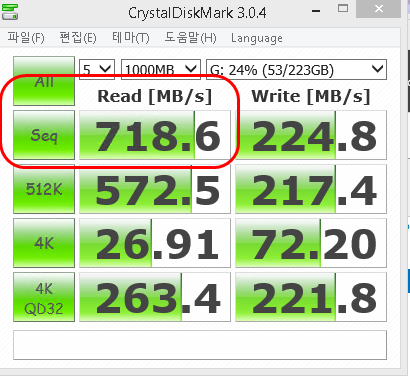
Task: Select the 512K write result 217.4
Action: [311, 189]
